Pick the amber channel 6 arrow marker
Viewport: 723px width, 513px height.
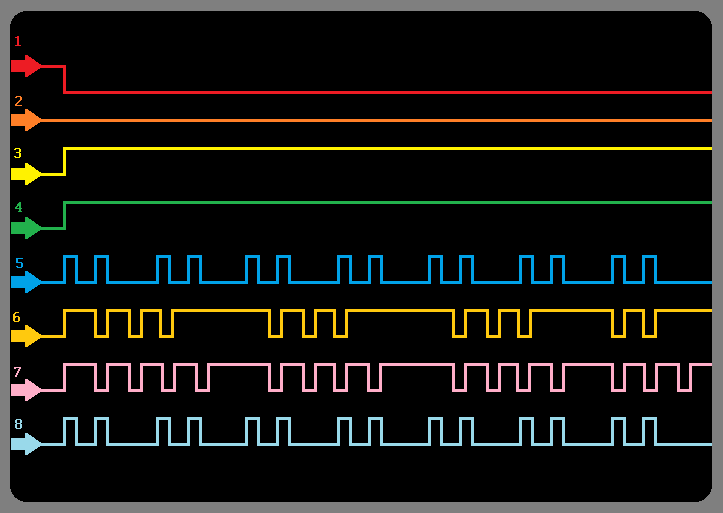[26, 336]
